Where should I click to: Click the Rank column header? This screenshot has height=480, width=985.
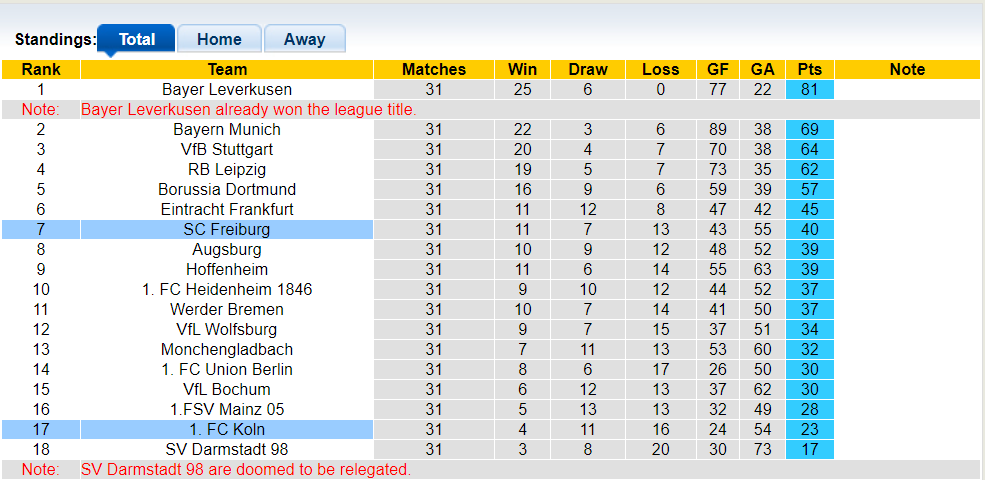coord(41,69)
